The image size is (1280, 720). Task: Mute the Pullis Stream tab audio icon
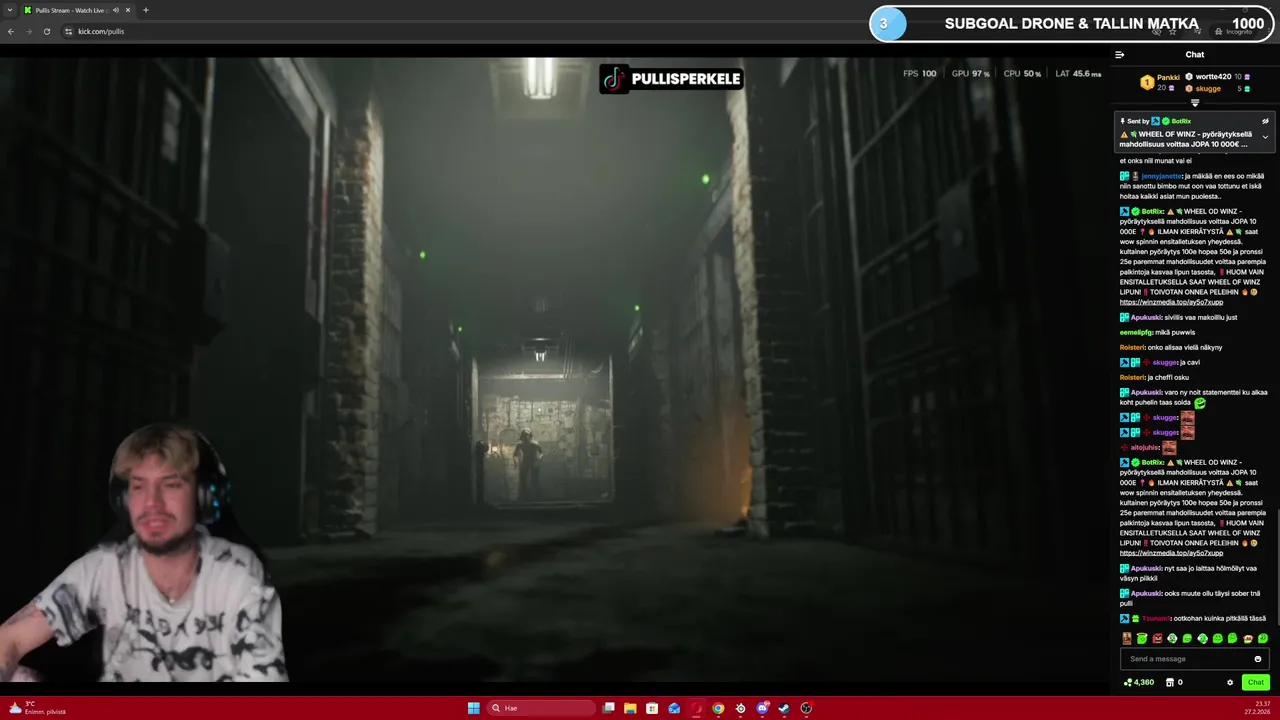(x=116, y=10)
